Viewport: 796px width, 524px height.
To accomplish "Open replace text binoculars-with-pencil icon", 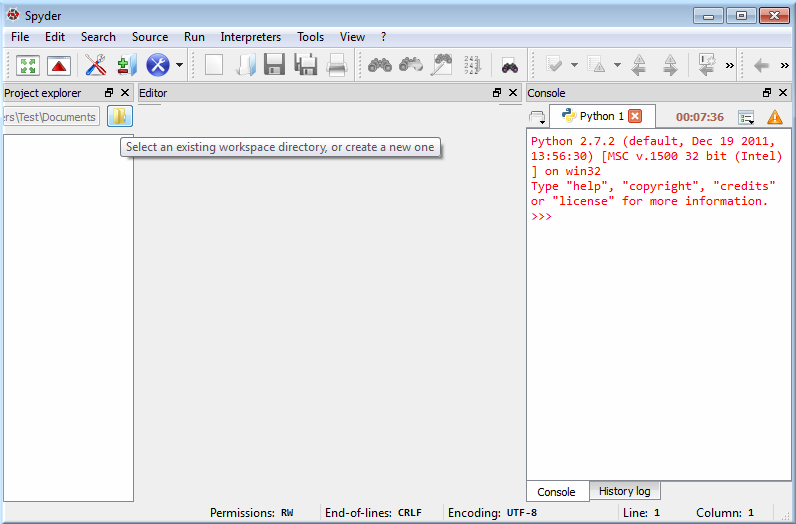I will point(442,65).
